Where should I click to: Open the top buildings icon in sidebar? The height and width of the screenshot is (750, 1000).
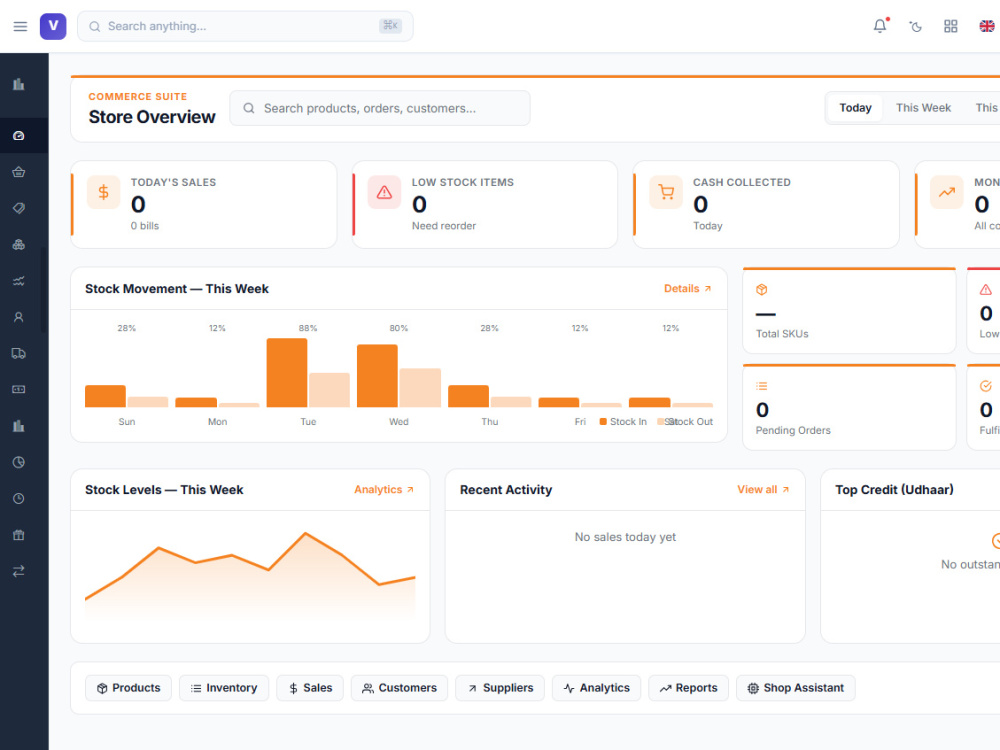coord(18,84)
